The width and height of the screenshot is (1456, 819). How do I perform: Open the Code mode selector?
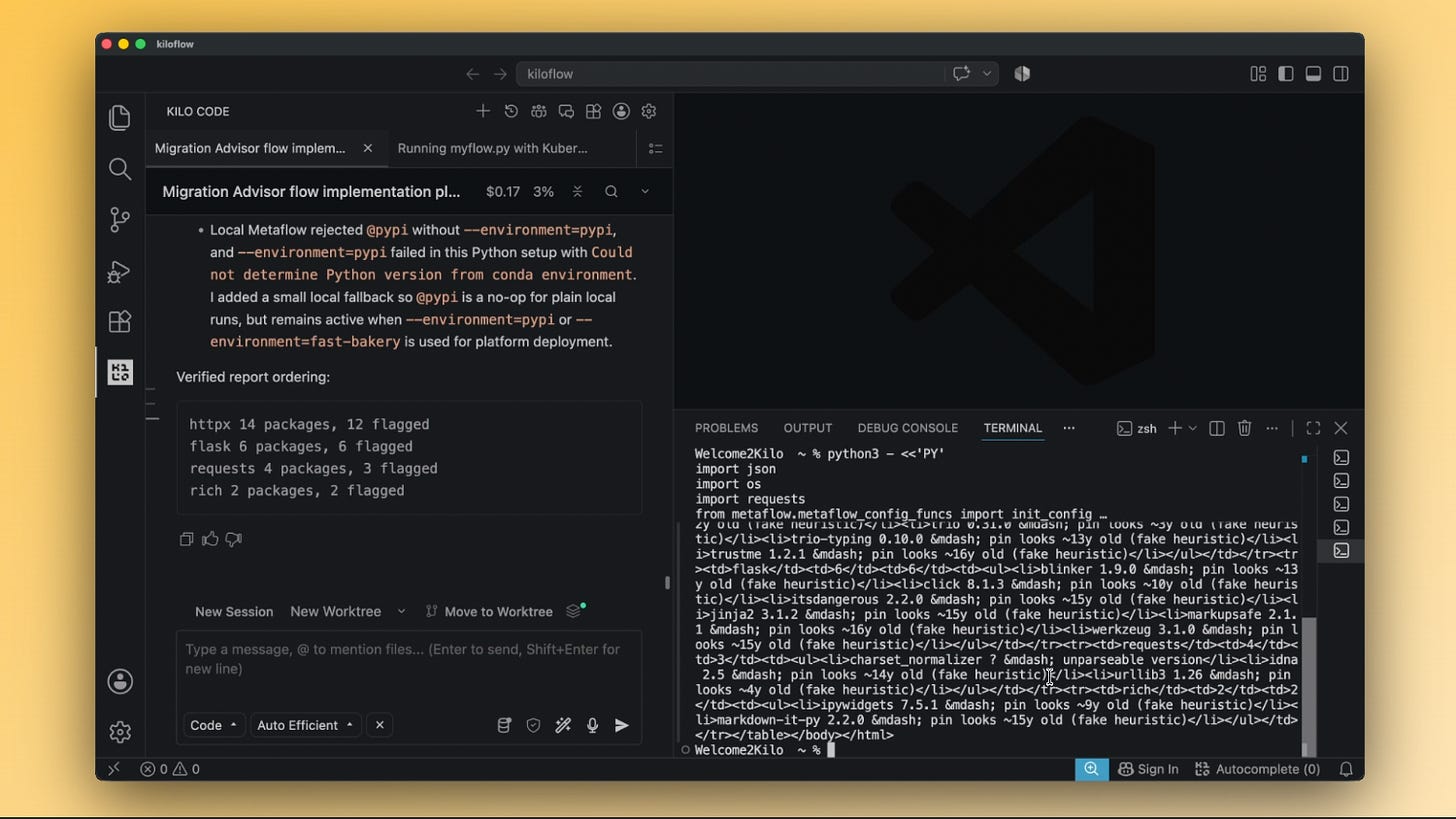[x=214, y=725]
